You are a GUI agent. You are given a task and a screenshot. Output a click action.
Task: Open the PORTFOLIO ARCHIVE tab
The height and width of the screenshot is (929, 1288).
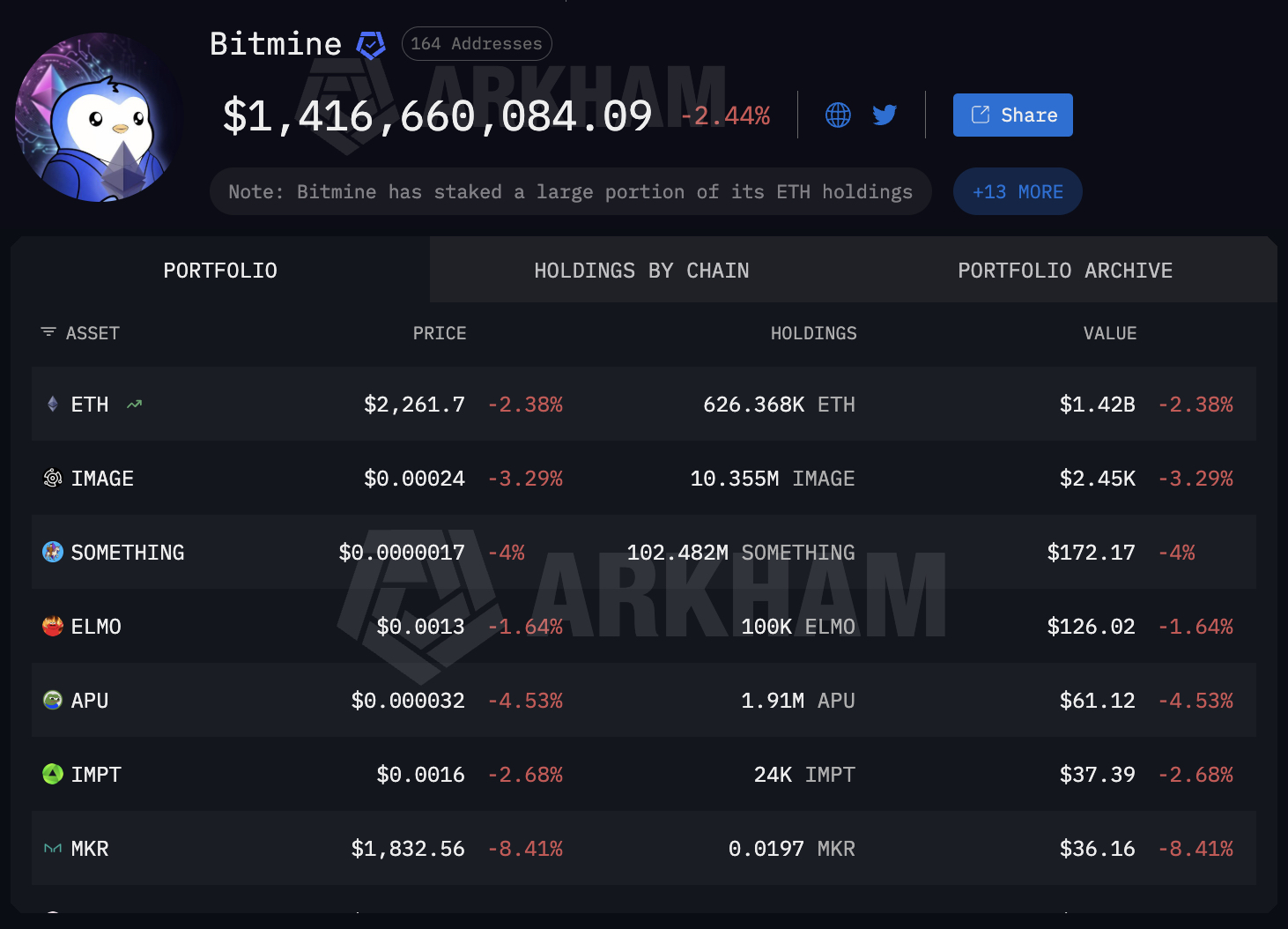1065,270
